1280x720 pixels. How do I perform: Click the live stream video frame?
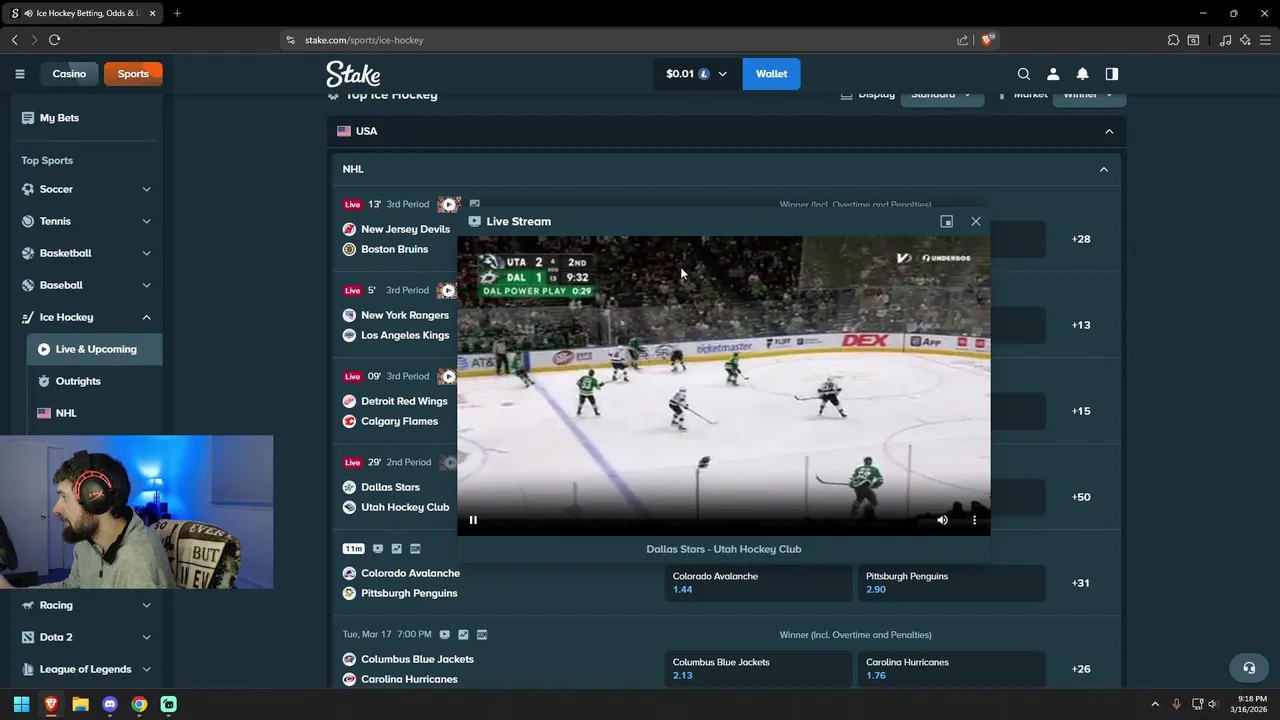coord(724,386)
